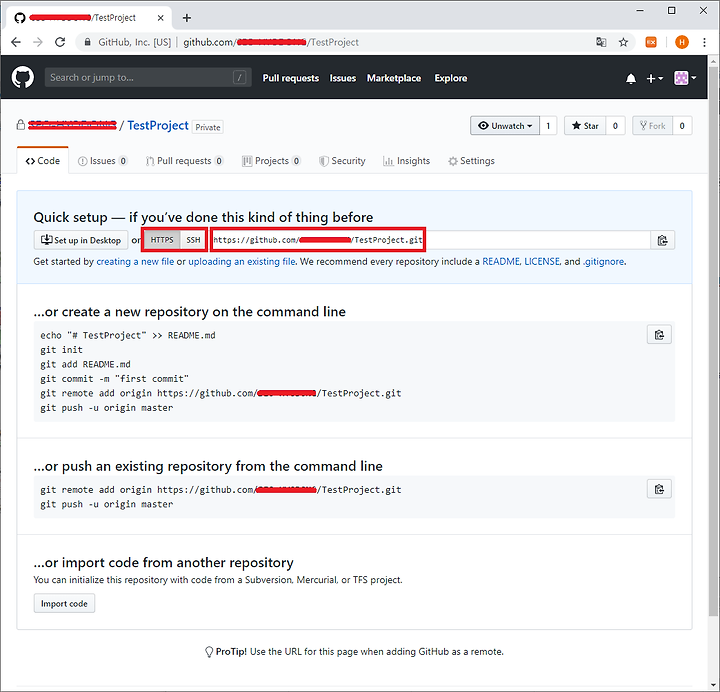Open the plus create-new dropdown menu
Viewport: 720px width, 692px height.
coord(654,79)
